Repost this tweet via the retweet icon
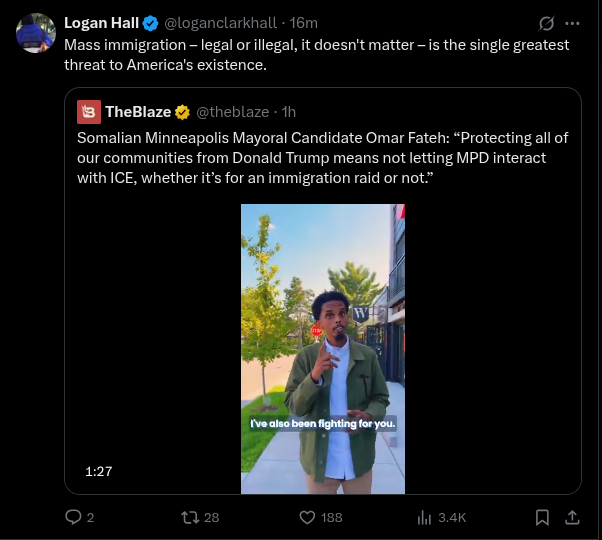 pos(190,517)
